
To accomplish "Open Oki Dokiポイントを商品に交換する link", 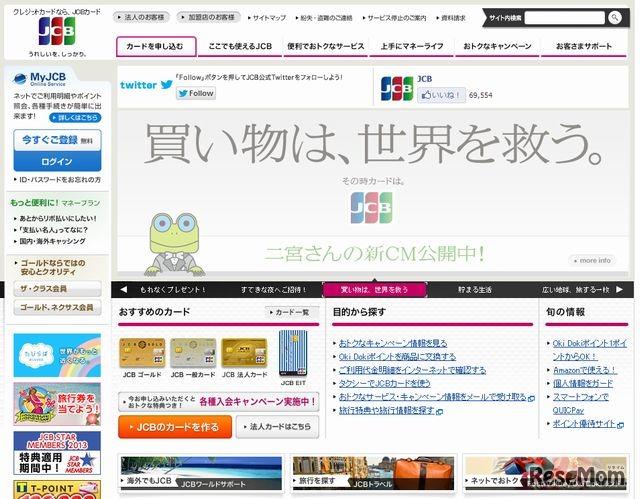I will coord(397,357).
